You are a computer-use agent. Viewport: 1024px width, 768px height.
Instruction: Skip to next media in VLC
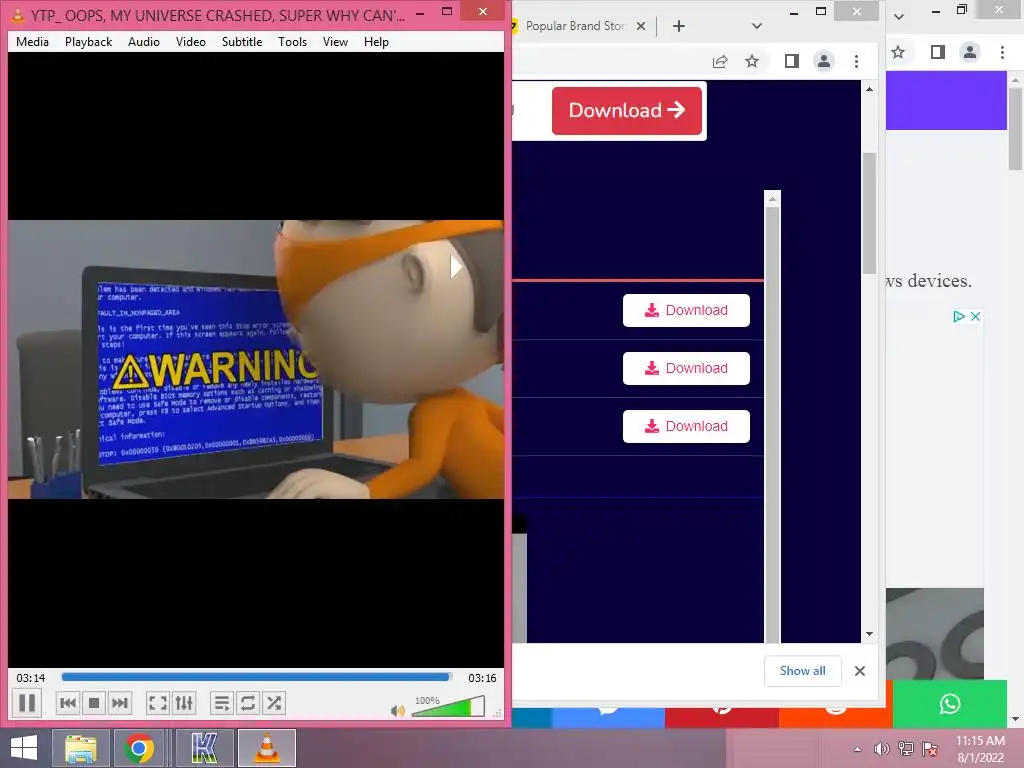120,703
